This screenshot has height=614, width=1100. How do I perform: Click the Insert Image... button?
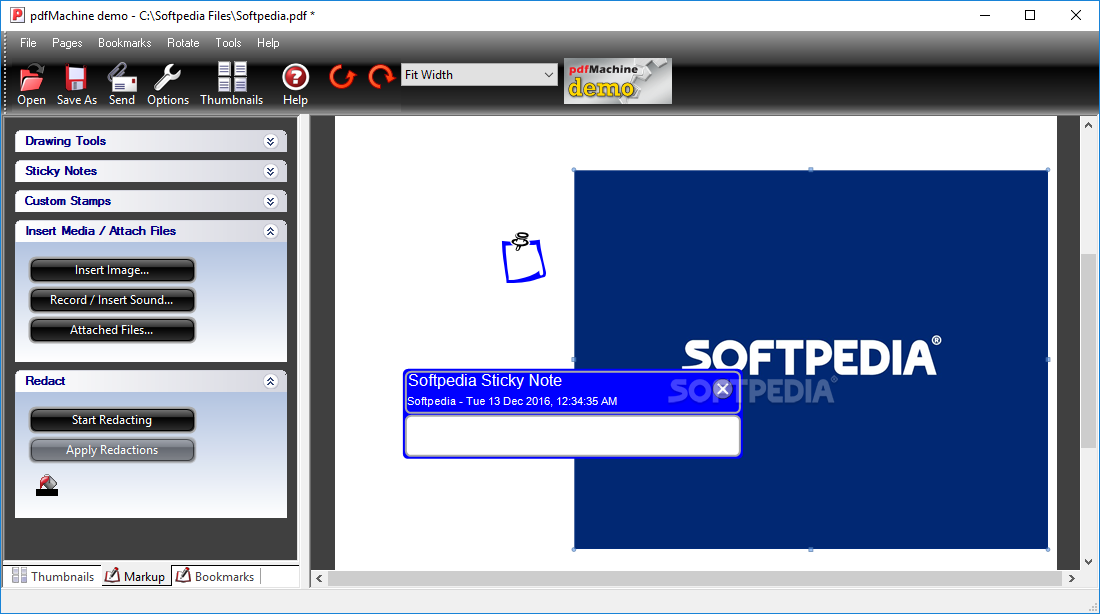point(112,270)
